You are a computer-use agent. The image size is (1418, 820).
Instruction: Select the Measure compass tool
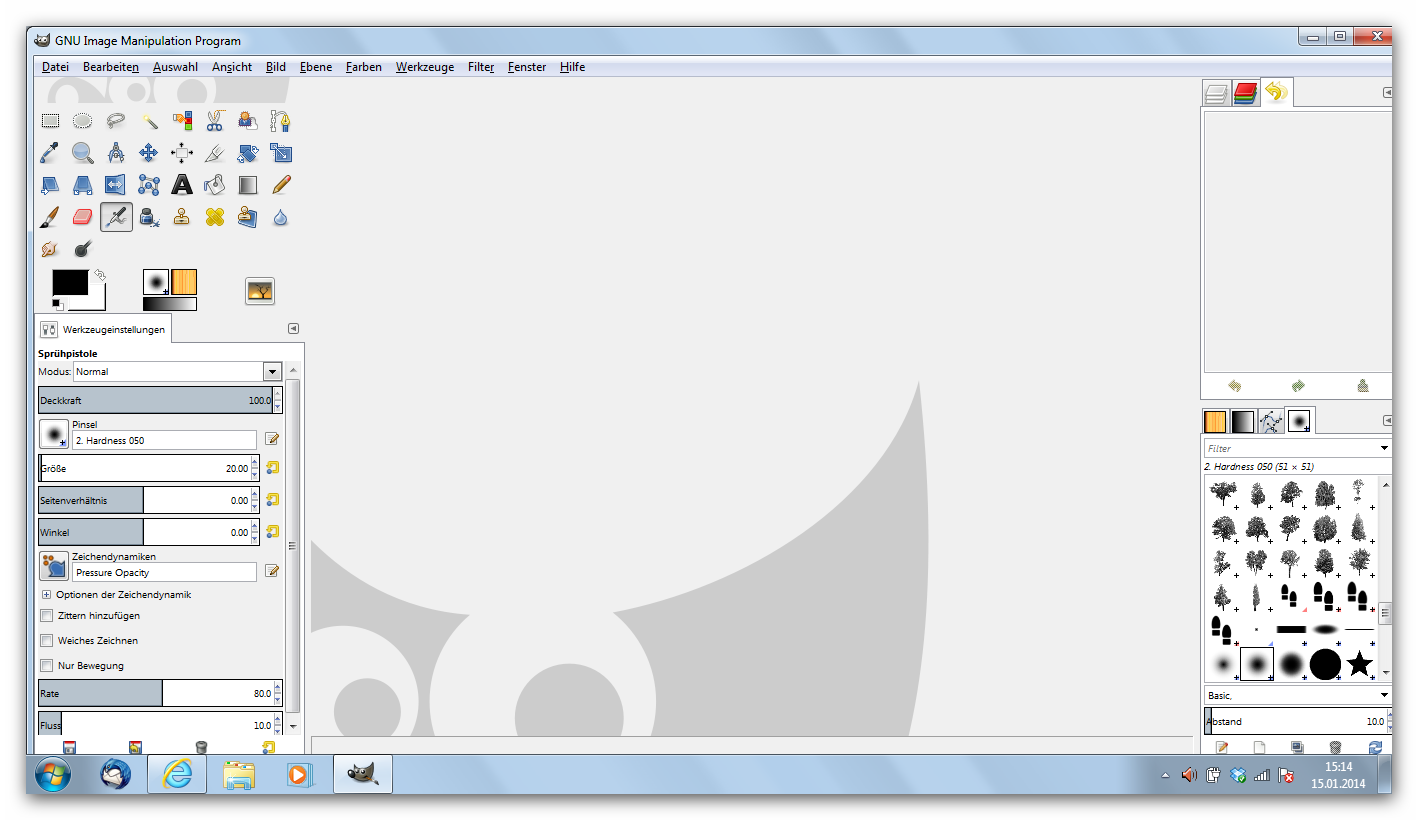click(116, 153)
